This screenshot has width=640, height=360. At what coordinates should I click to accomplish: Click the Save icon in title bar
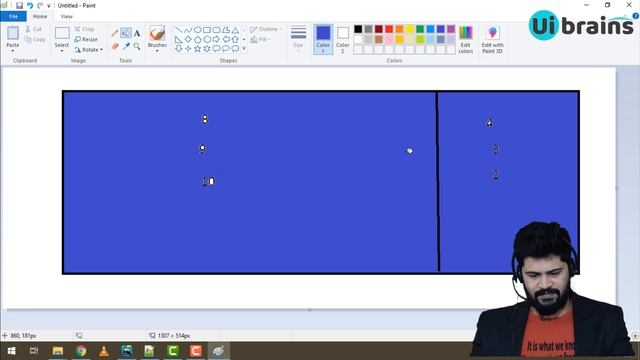coord(19,5)
